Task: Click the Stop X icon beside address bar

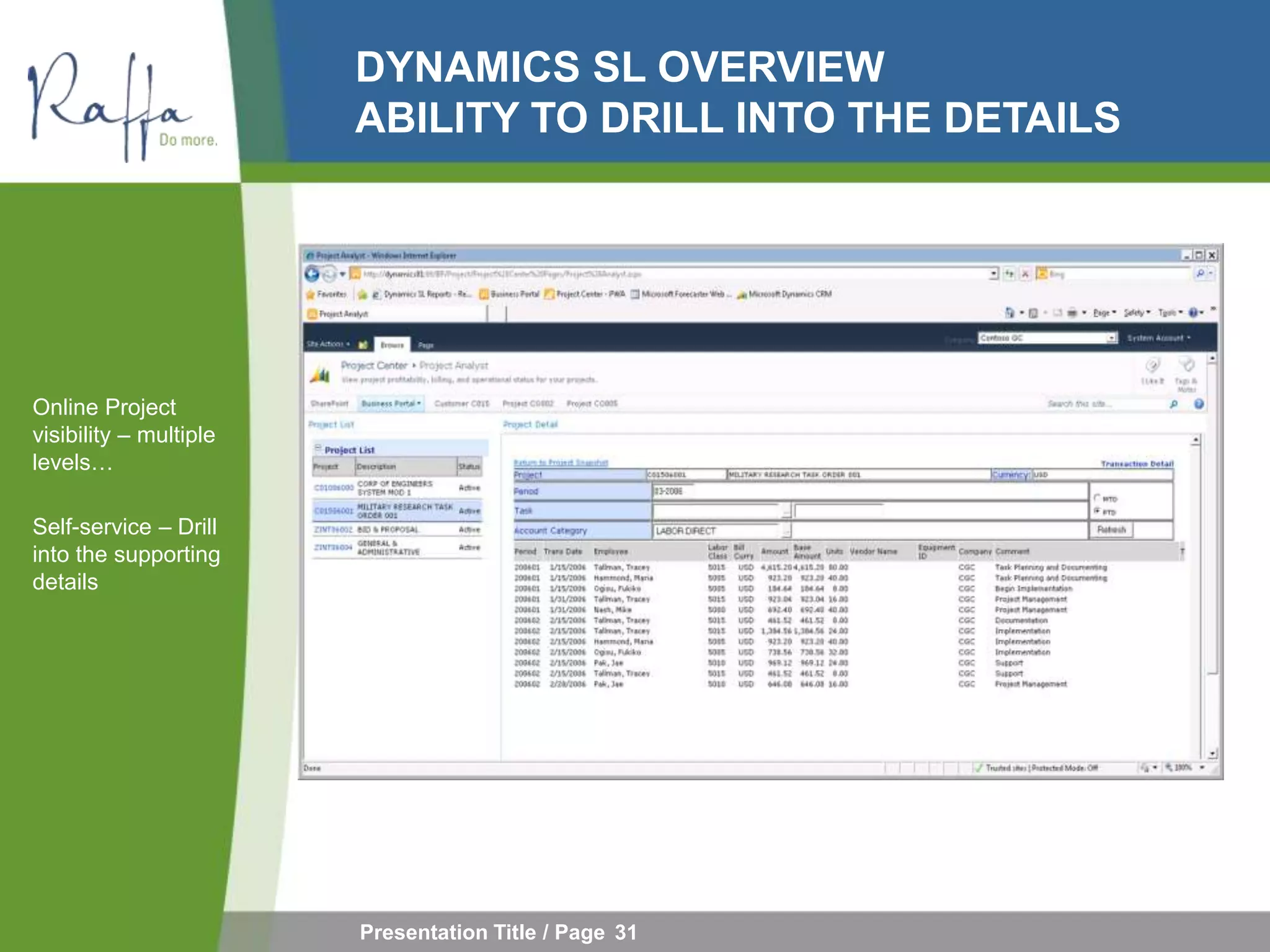Action: (1025, 273)
